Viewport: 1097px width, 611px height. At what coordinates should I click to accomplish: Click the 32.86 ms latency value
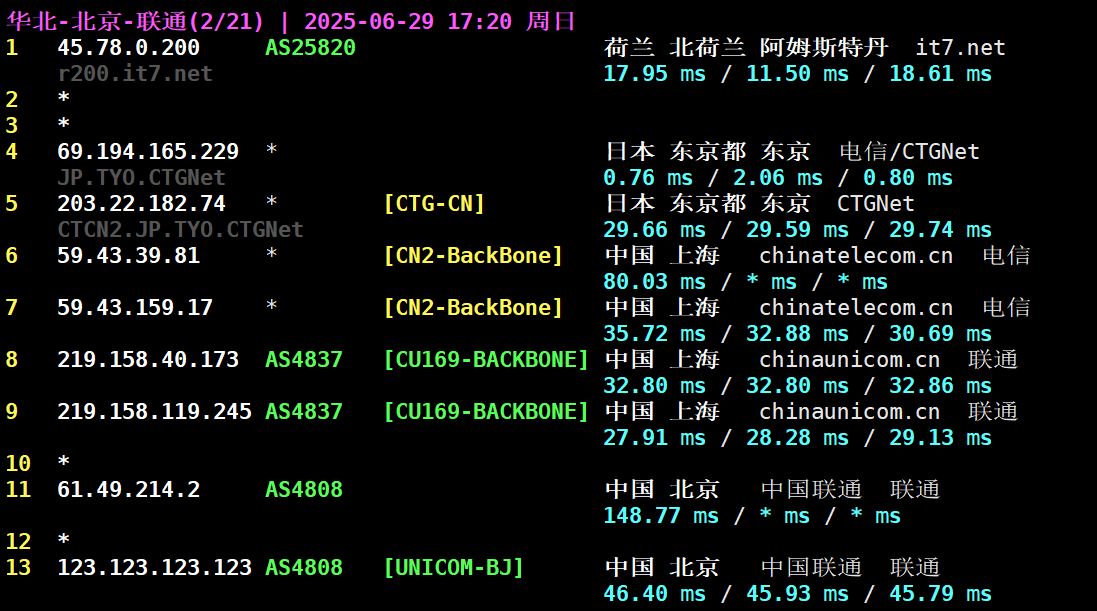[940, 386]
